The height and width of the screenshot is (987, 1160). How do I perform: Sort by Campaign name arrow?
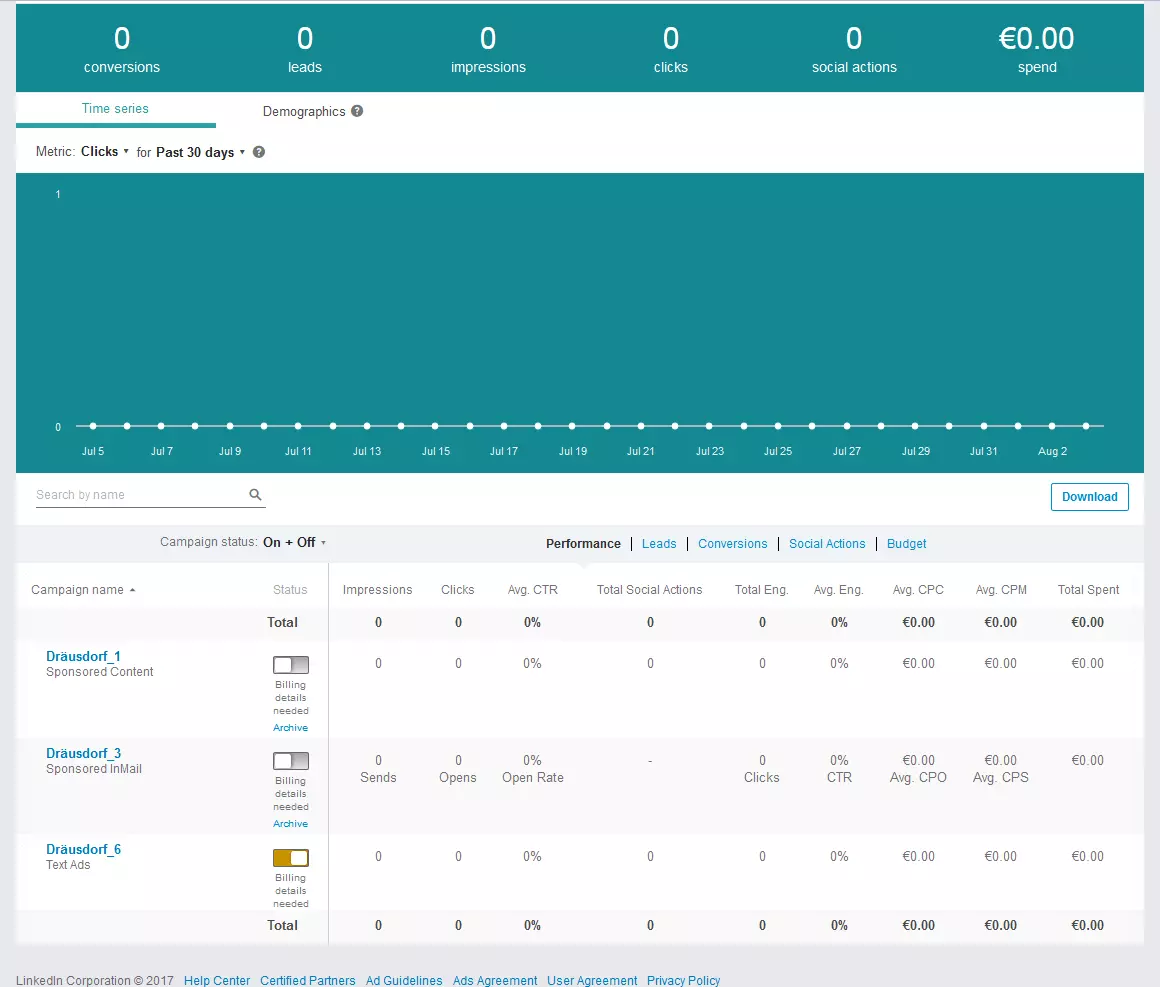(132, 590)
